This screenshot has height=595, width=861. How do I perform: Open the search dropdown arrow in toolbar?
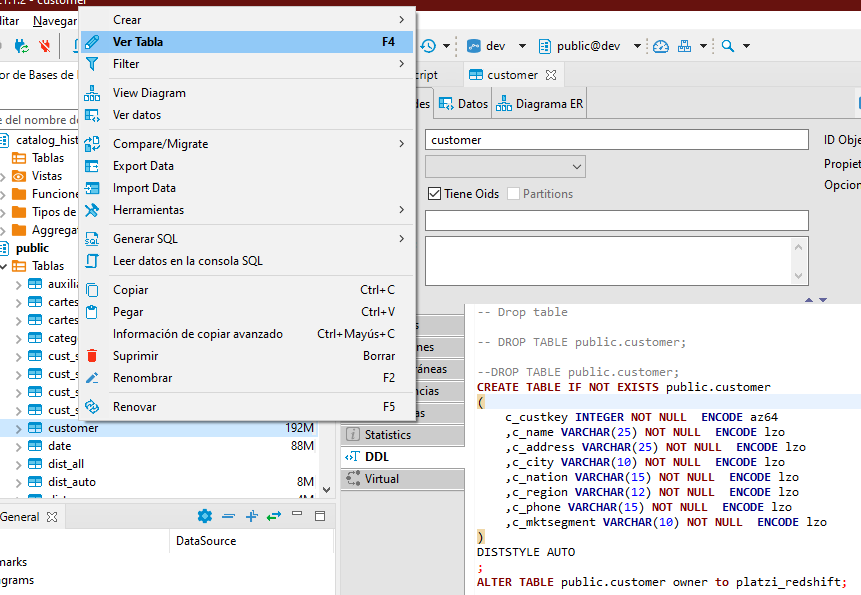pos(746,46)
